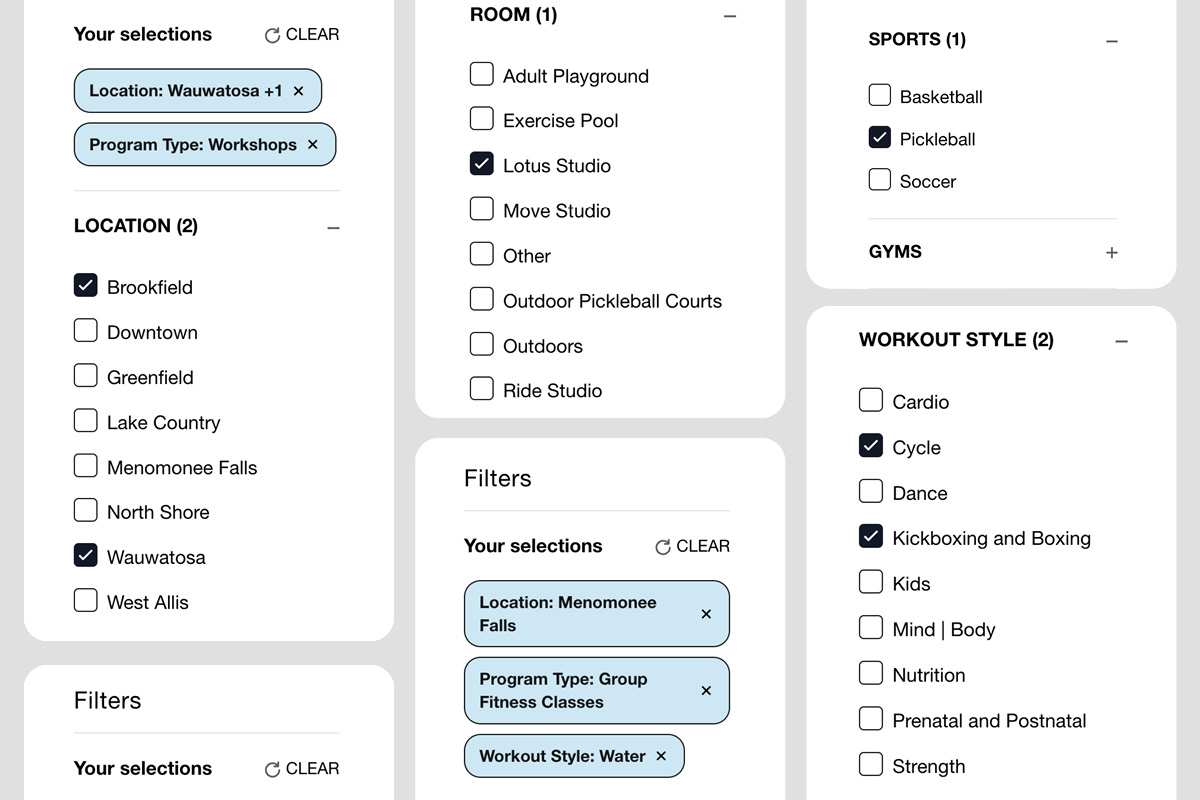Collapse the LOCATION (2) section

(x=333, y=228)
